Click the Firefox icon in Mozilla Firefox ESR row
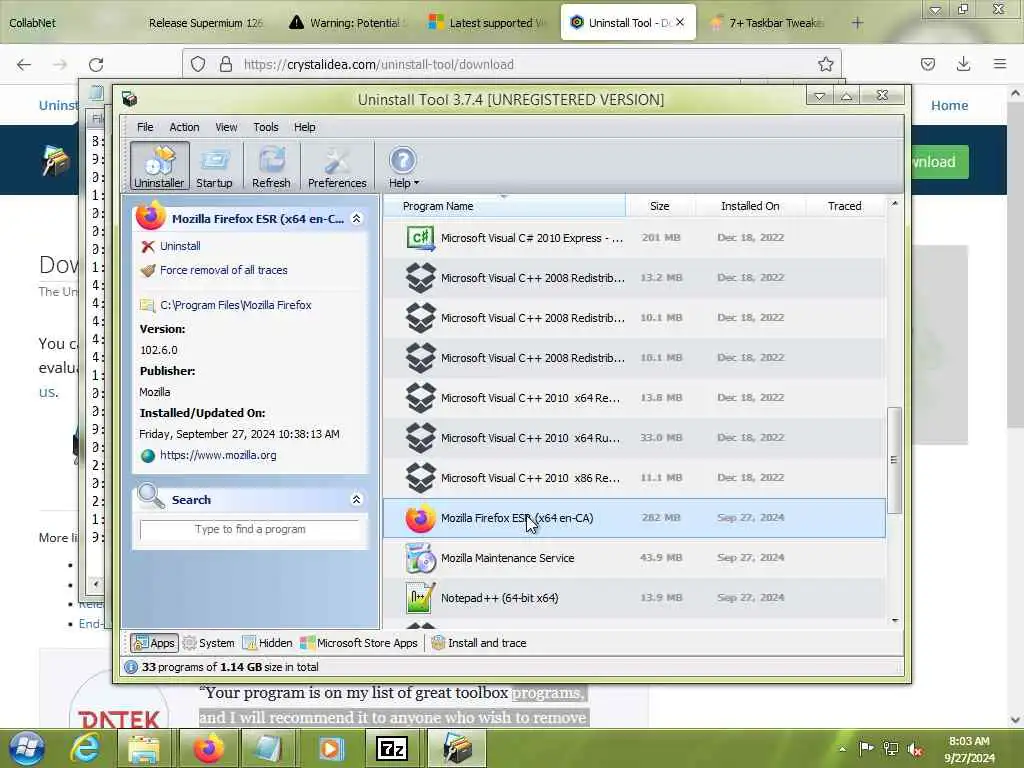The width and height of the screenshot is (1024, 768). (421, 519)
